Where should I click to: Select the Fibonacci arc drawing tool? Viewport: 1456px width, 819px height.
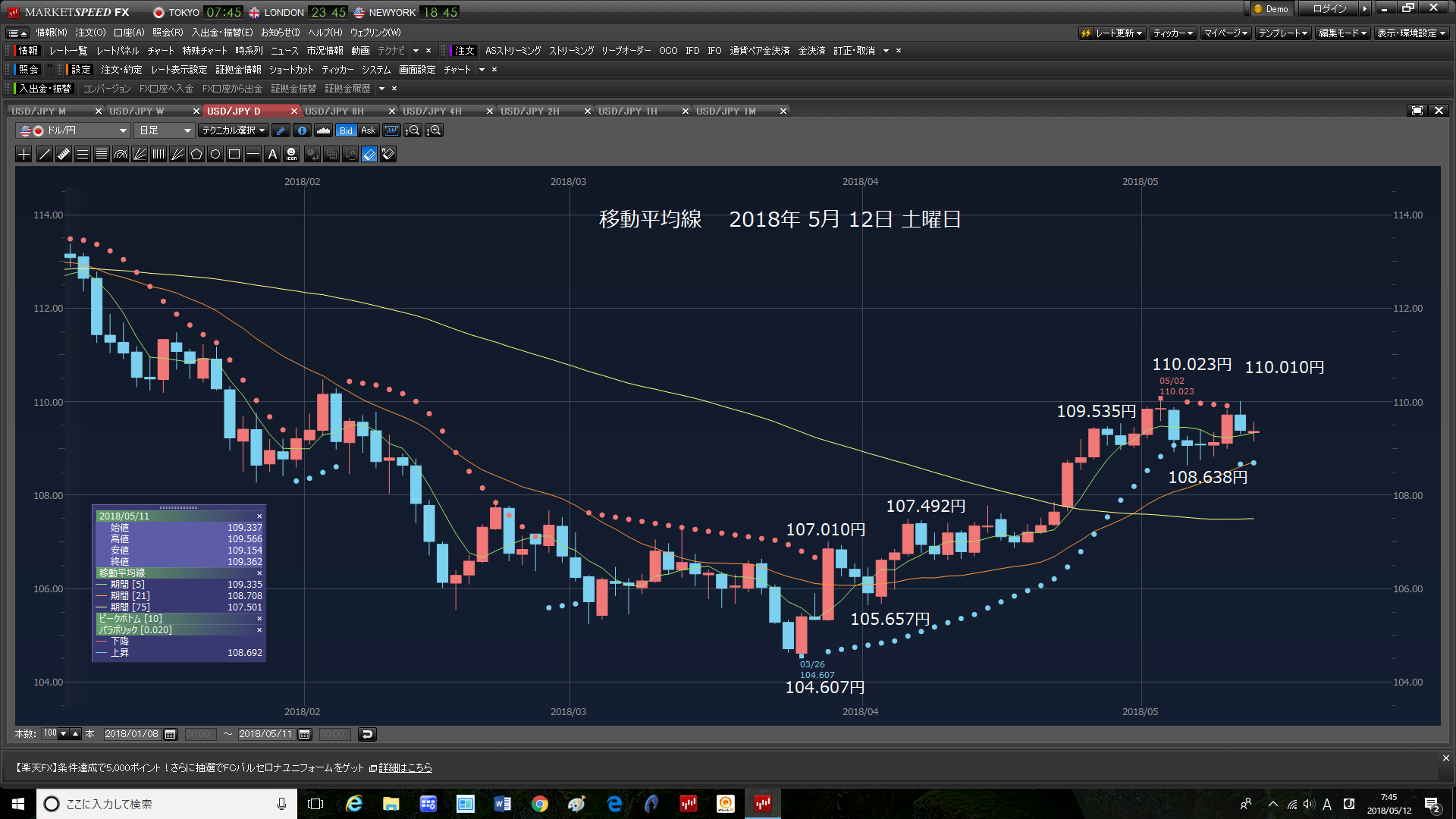(x=121, y=155)
